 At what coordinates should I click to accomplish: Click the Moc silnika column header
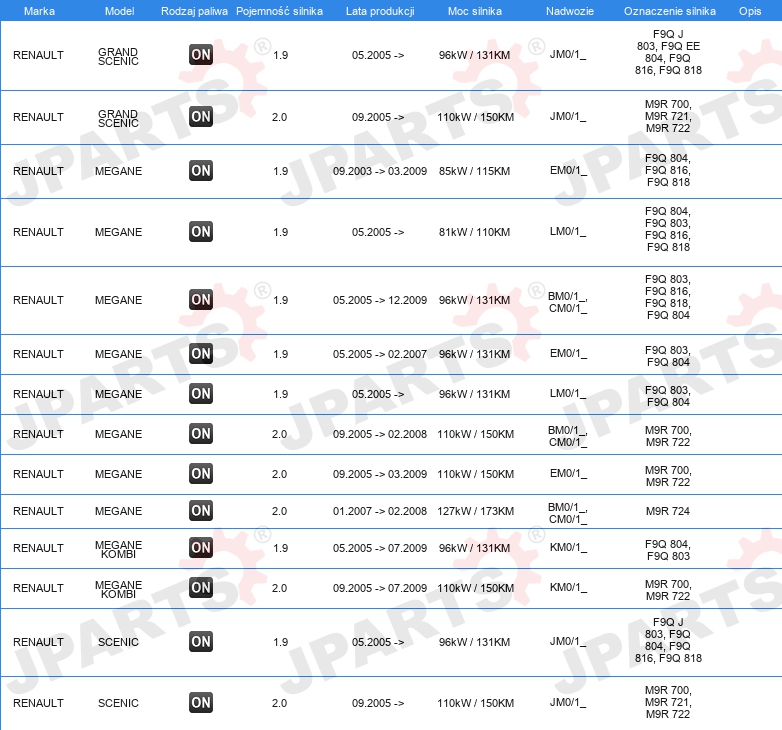point(475,11)
